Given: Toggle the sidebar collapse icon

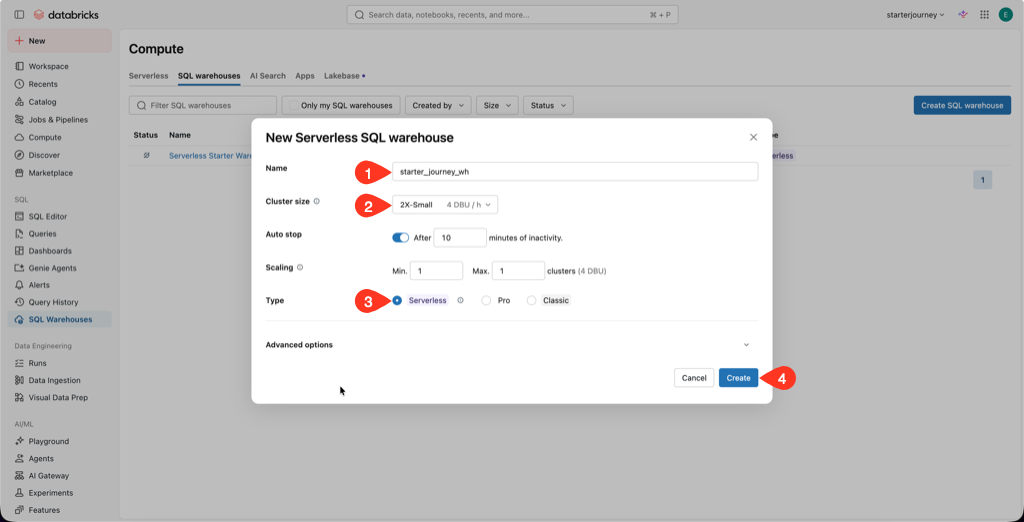Looking at the screenshot, I should click(x=19, y=14).
